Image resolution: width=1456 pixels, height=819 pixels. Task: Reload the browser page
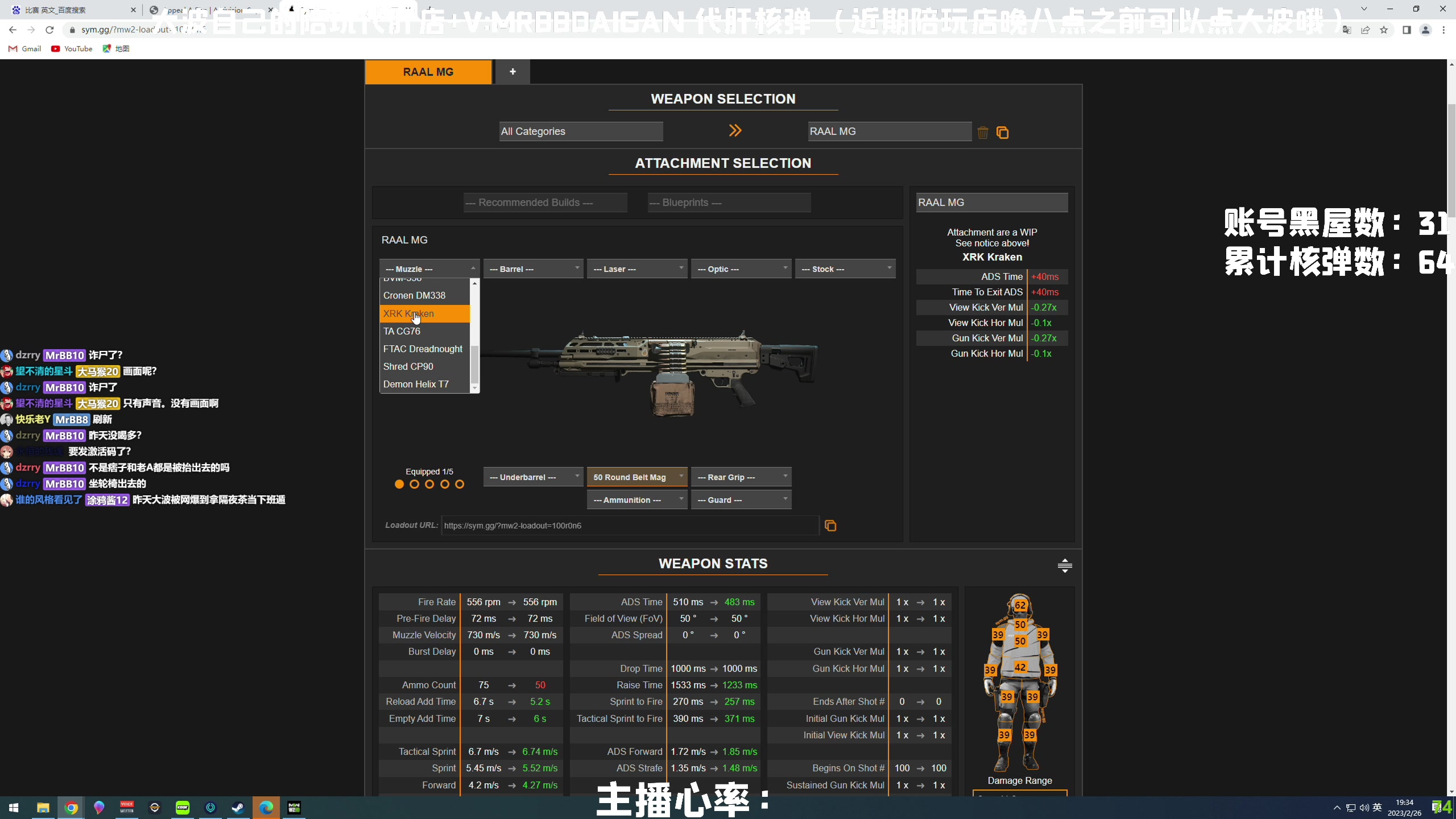[x=49, y=30]
